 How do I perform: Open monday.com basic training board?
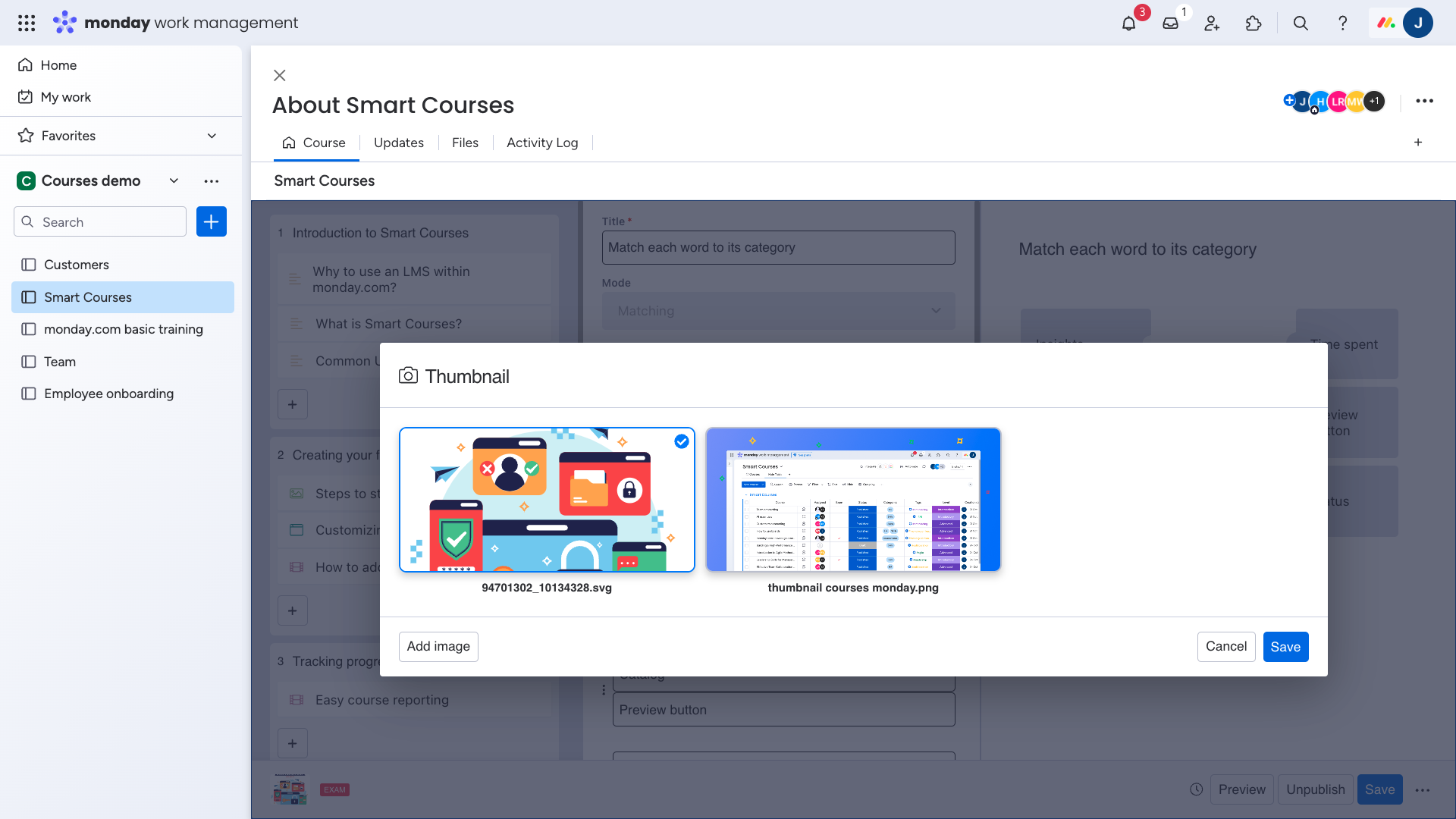[123, 329]
